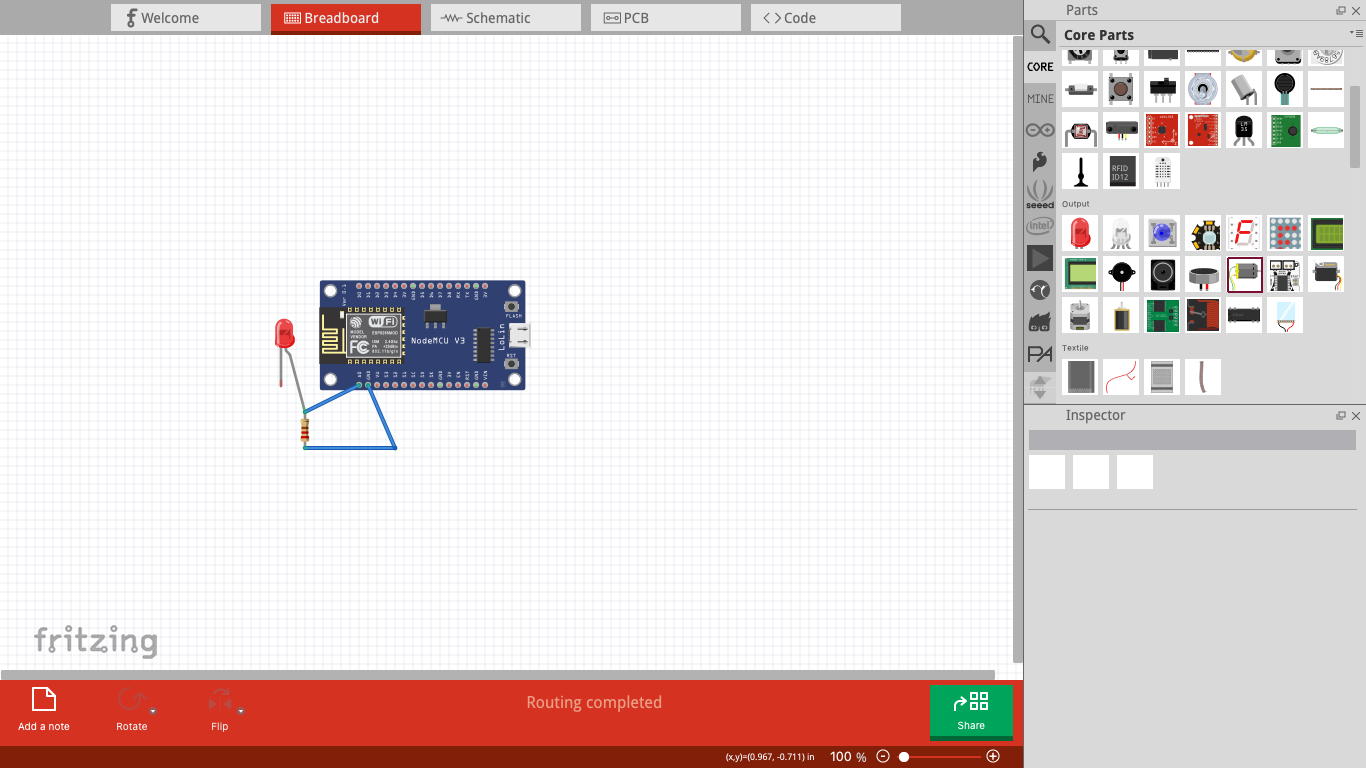
Task: Switch to the Welcome tab
Action: pyautogui.click(x=186, y=18)
